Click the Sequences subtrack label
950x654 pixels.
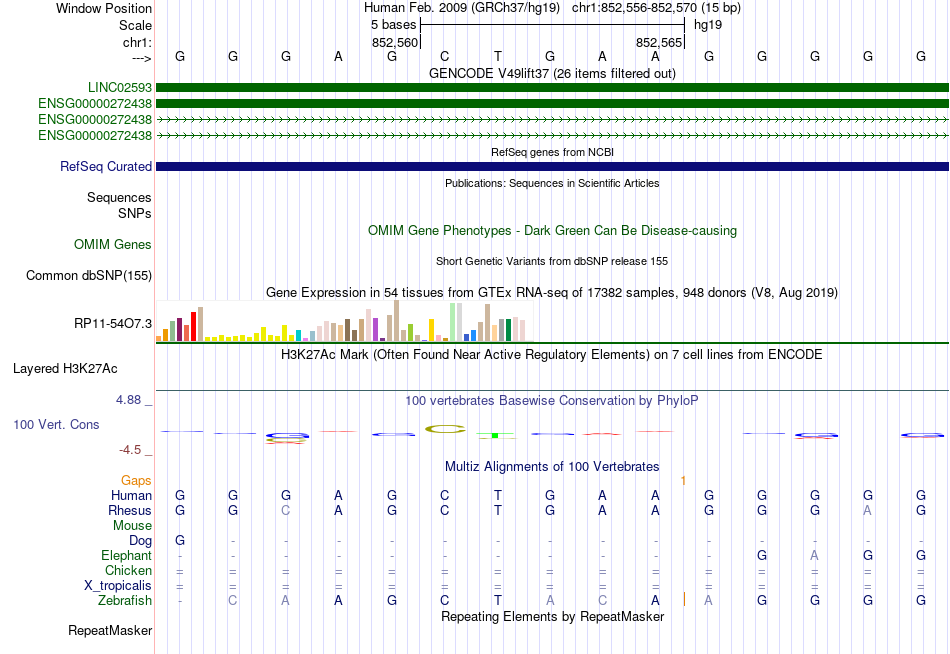coord(119,198)
